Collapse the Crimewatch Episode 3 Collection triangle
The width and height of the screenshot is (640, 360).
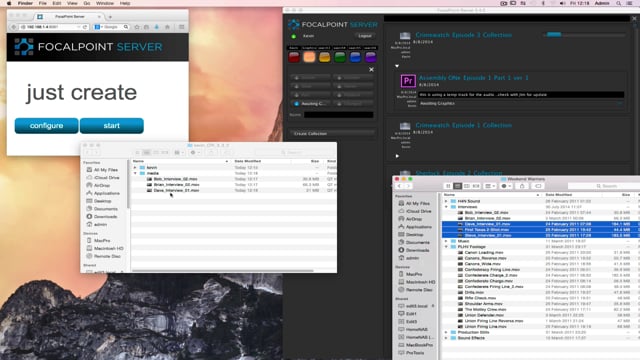tap(397, 66)
